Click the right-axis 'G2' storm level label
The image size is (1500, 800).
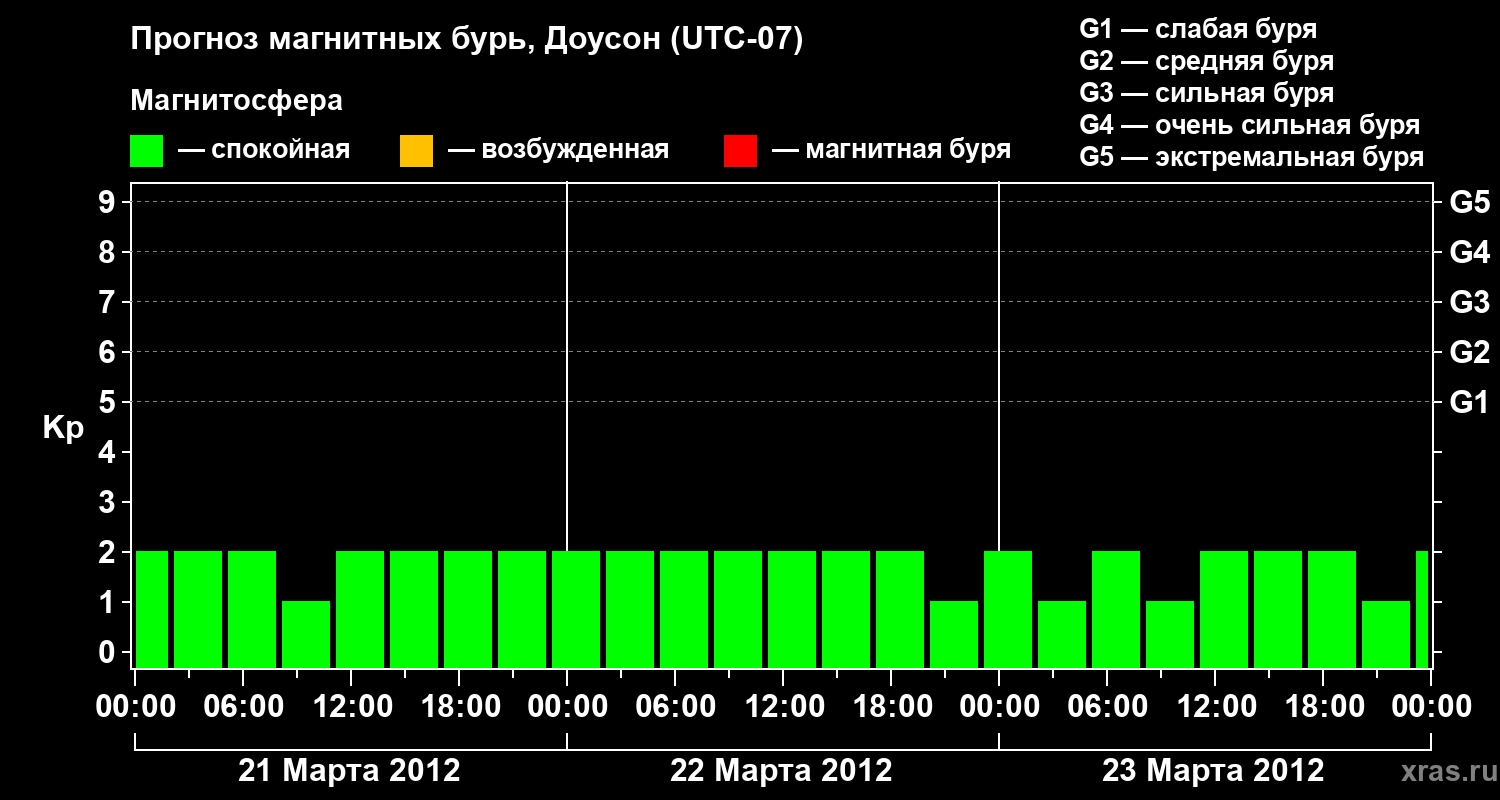pos(1469,352)
